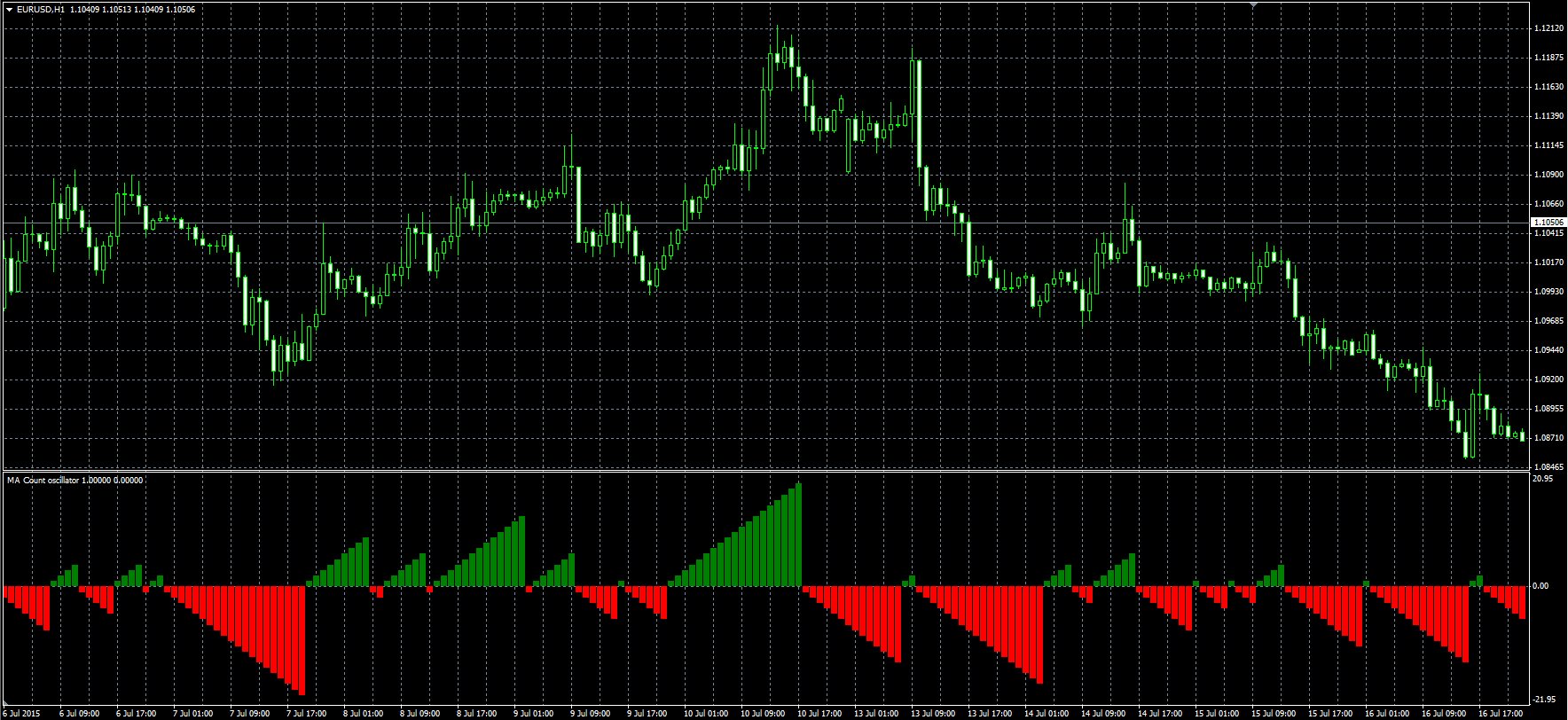Image resolution: width=1568 pixels, height=720 pixels.
Task: Click the 1.09930 price axis label
Action: point(1548,292)
